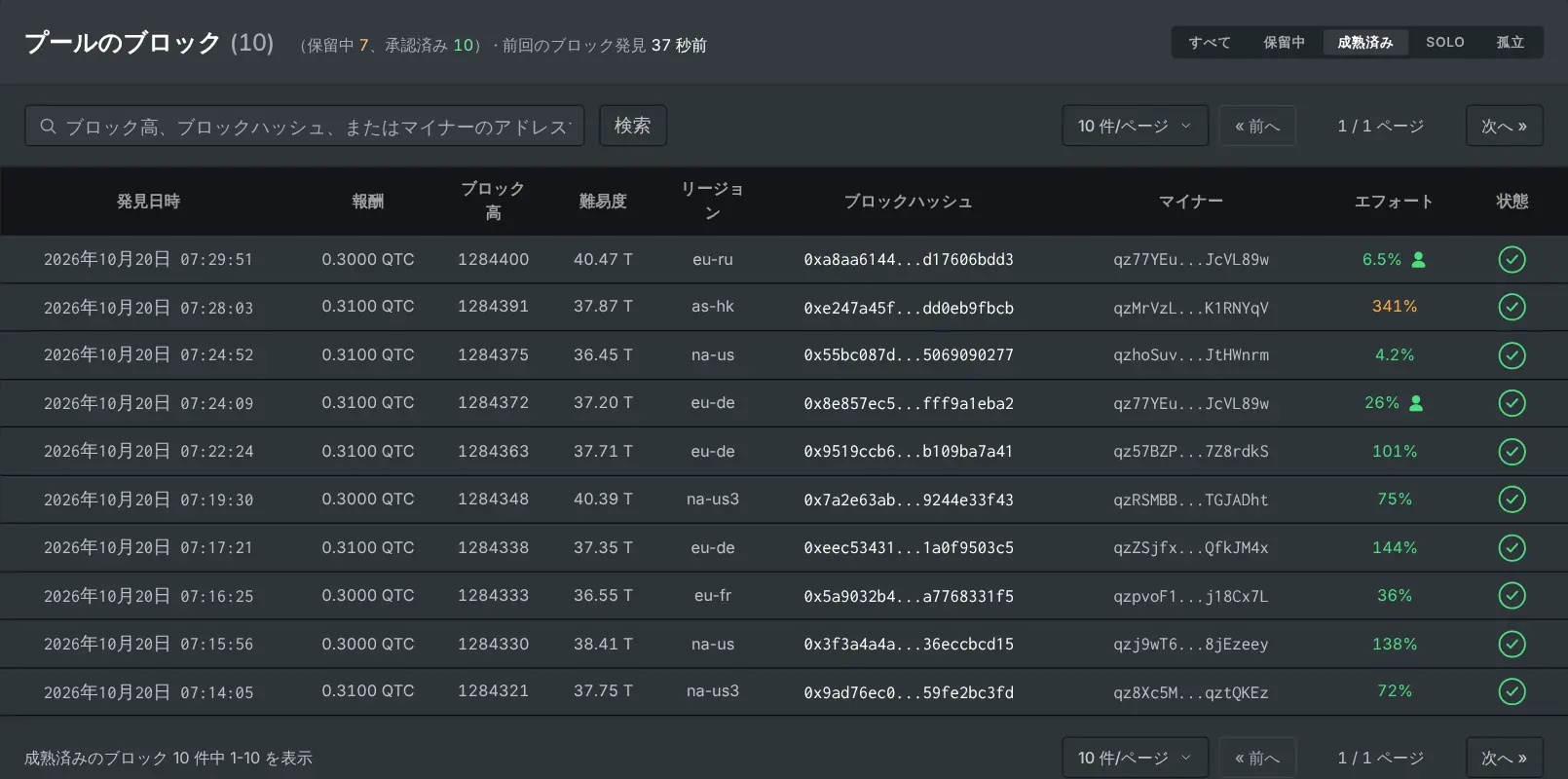This screenshot has height=779, width=1568.
Task: Click the search magnifier icon in search box
Action: (x=48, y=127)
